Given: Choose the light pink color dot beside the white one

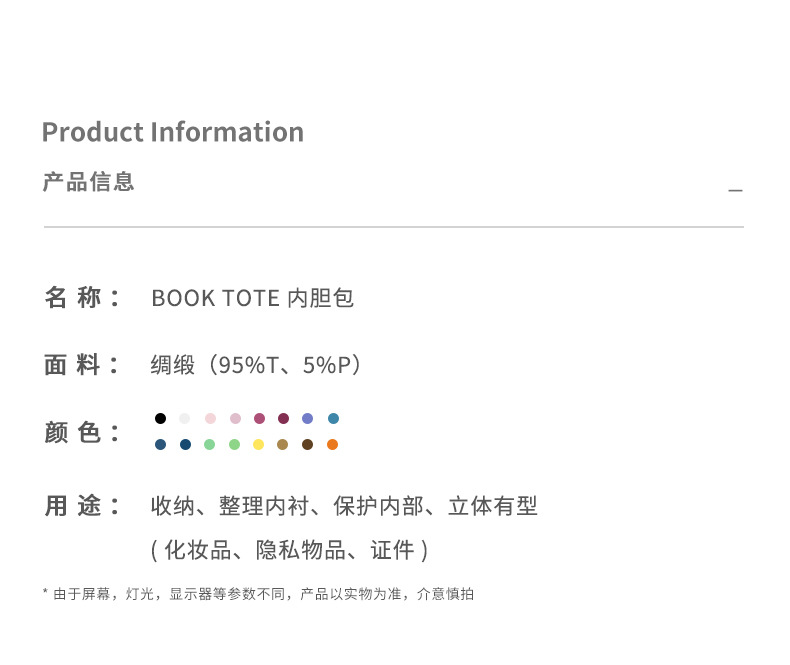Looking at the screenshot, I should pos(210,418).
